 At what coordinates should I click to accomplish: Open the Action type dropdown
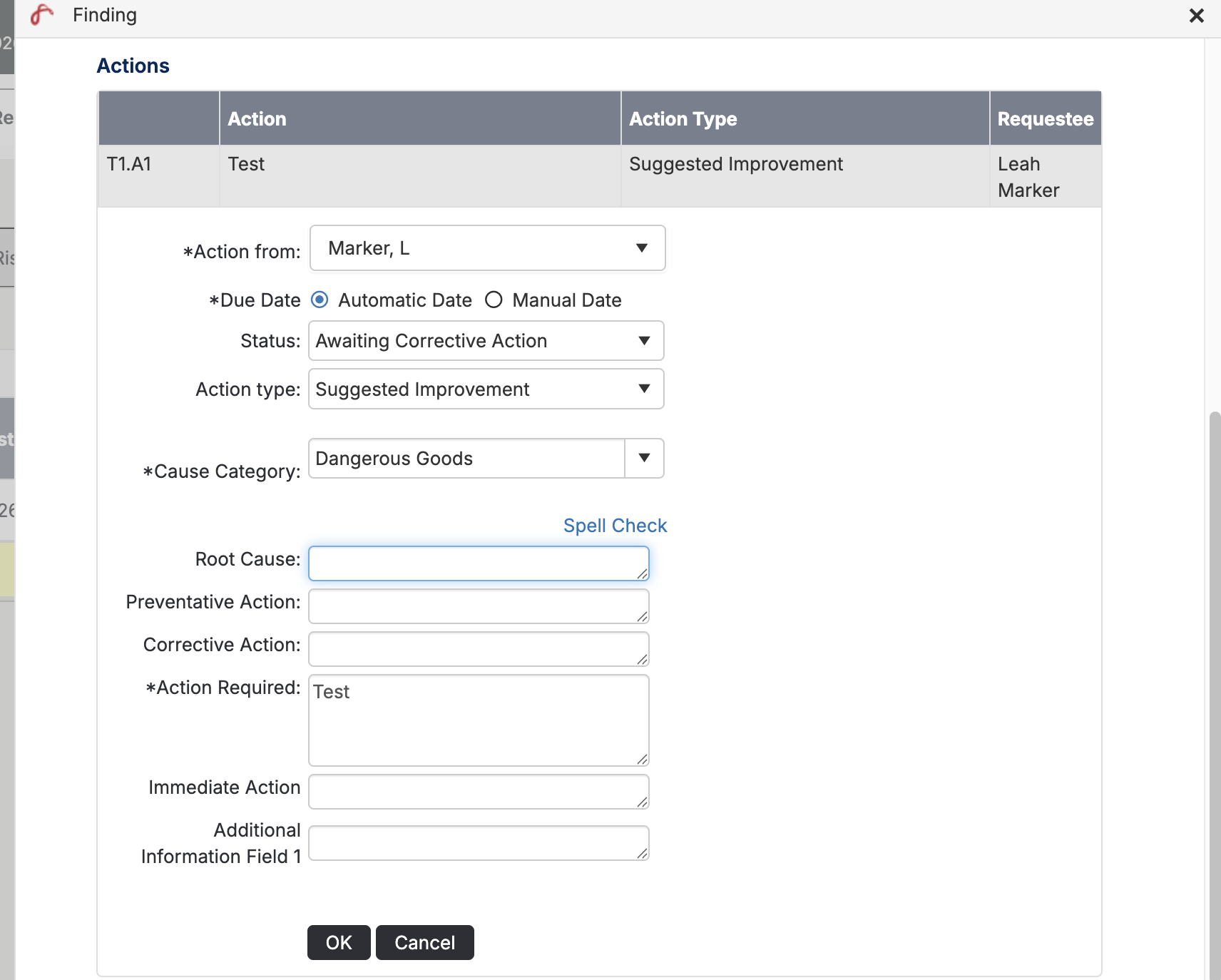486,389
